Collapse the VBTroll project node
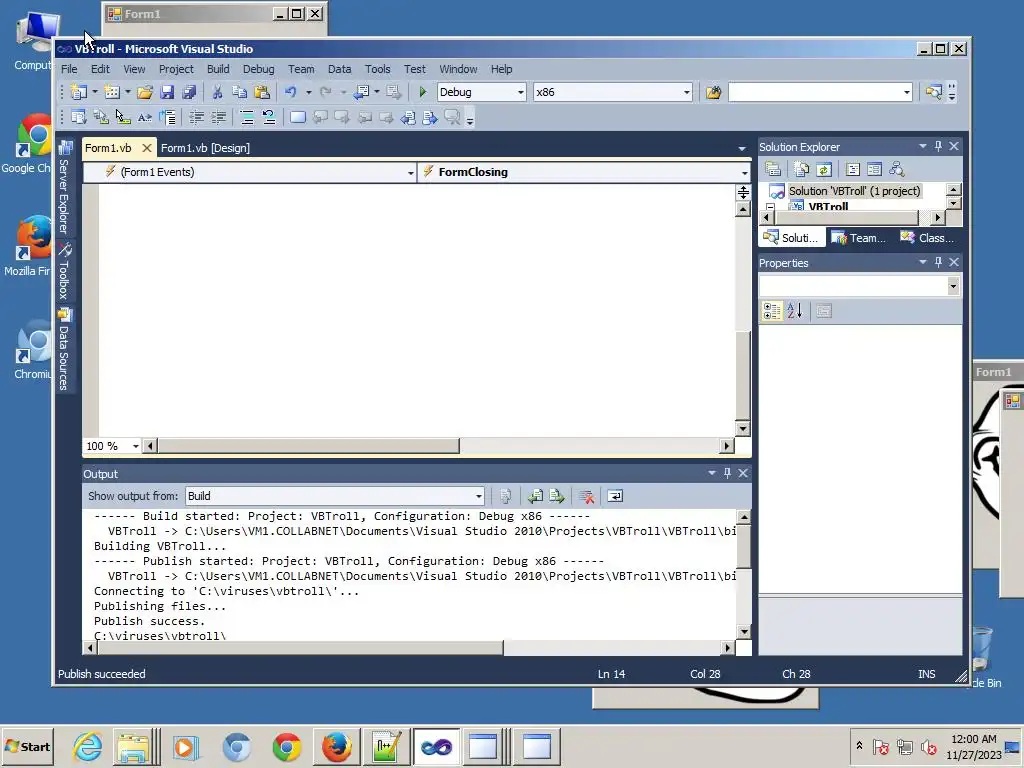1024x768 pixels. [x=771, y=207]
